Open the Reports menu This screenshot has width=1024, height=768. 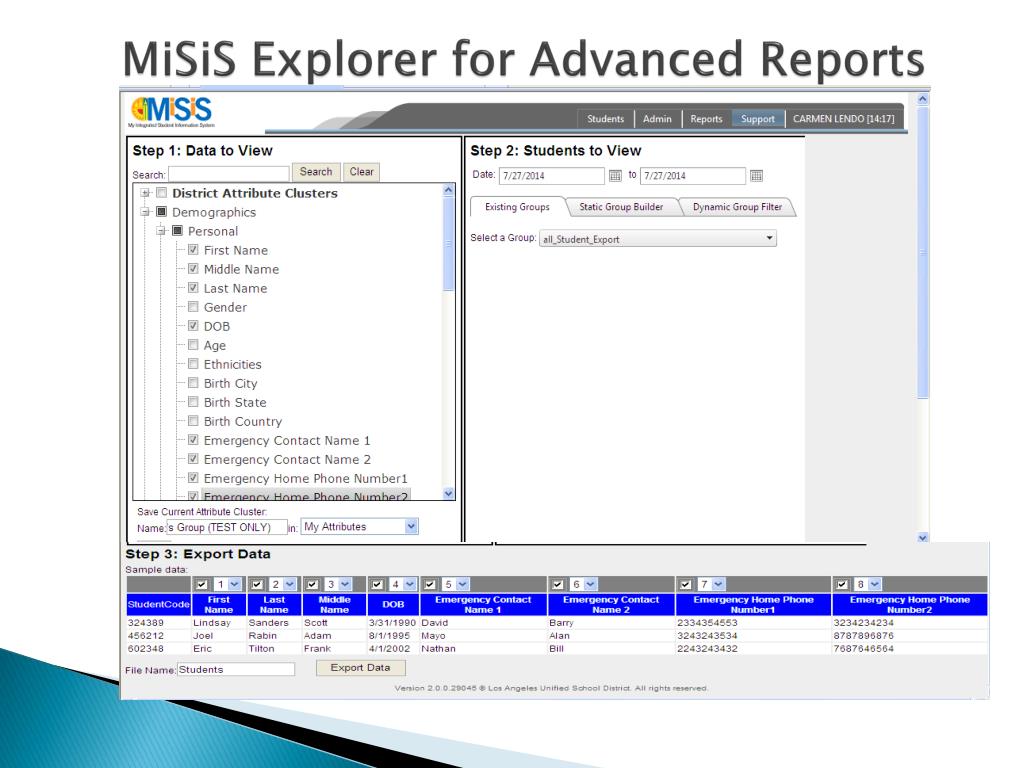tap(706, 119)
